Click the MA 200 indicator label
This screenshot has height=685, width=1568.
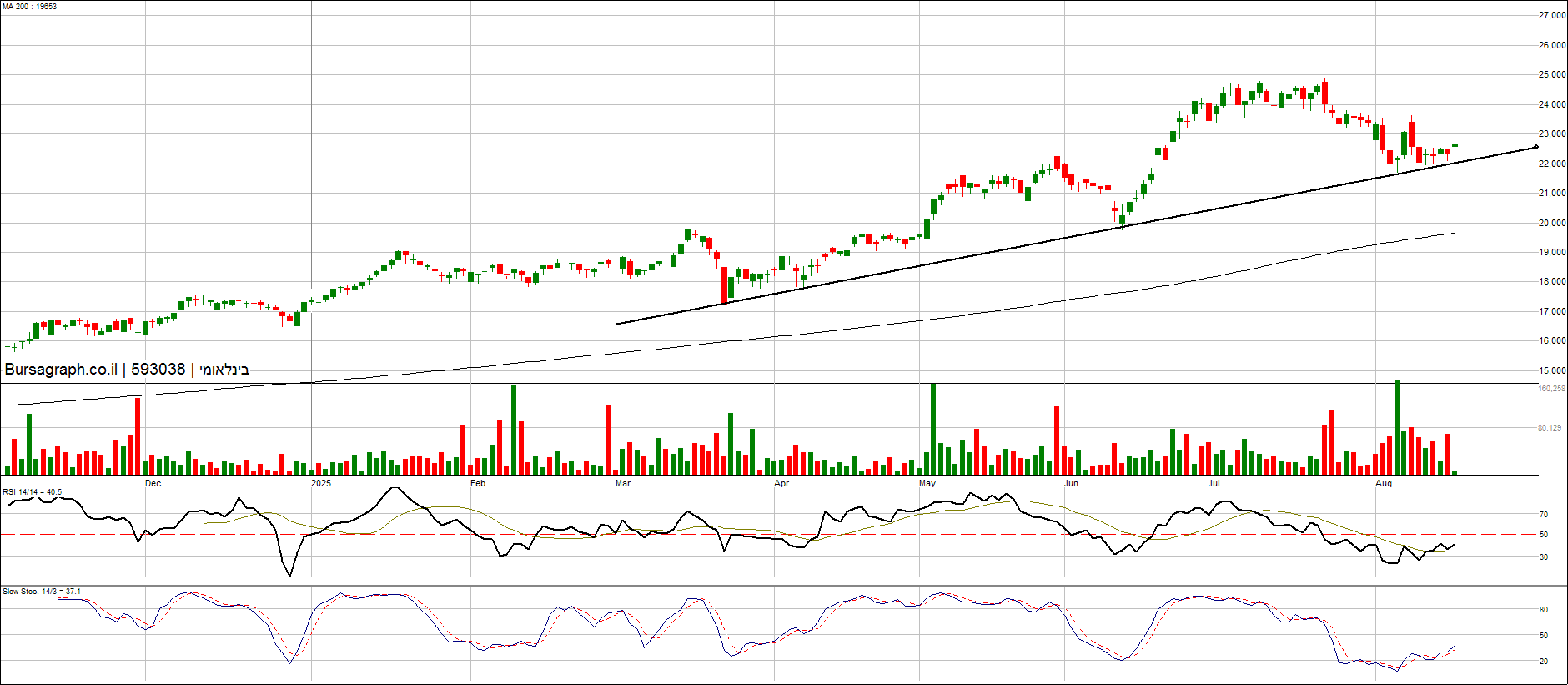[29, 7]
